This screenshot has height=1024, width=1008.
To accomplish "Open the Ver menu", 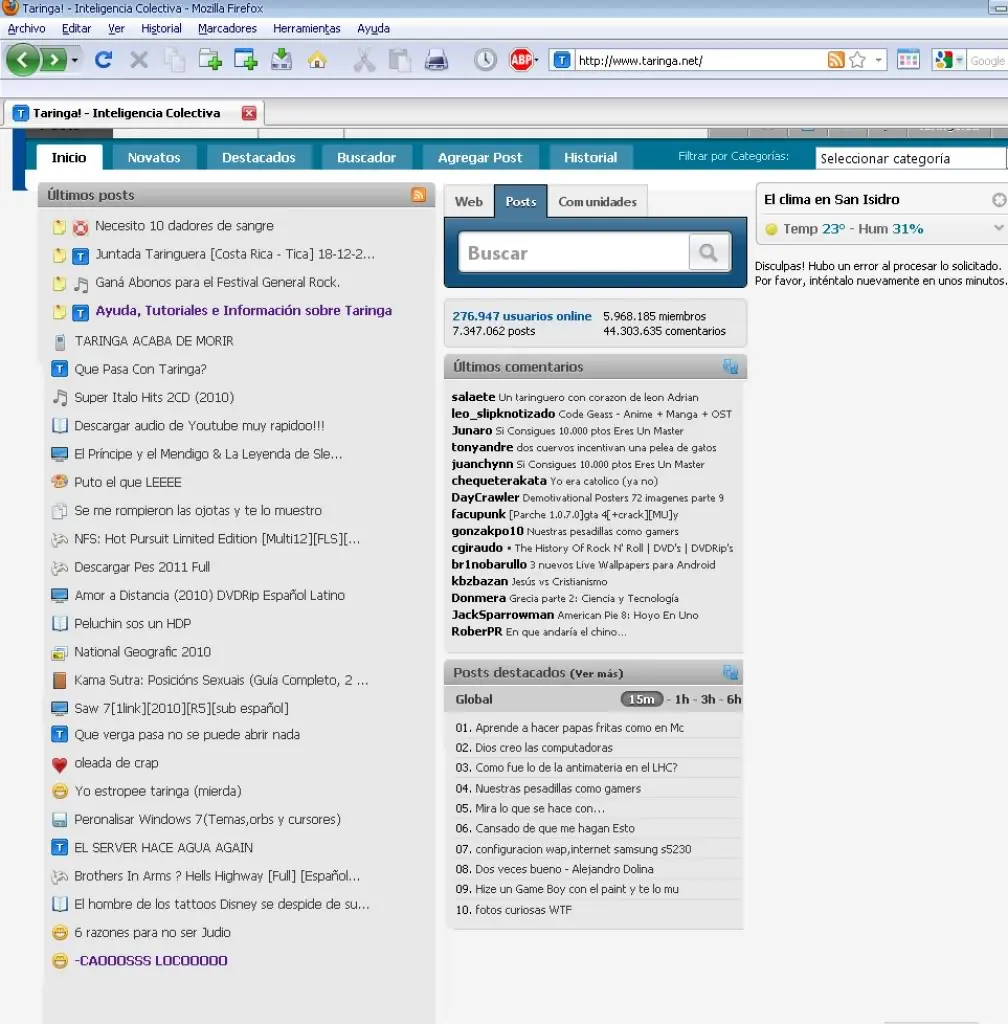I will click(116, 28).
